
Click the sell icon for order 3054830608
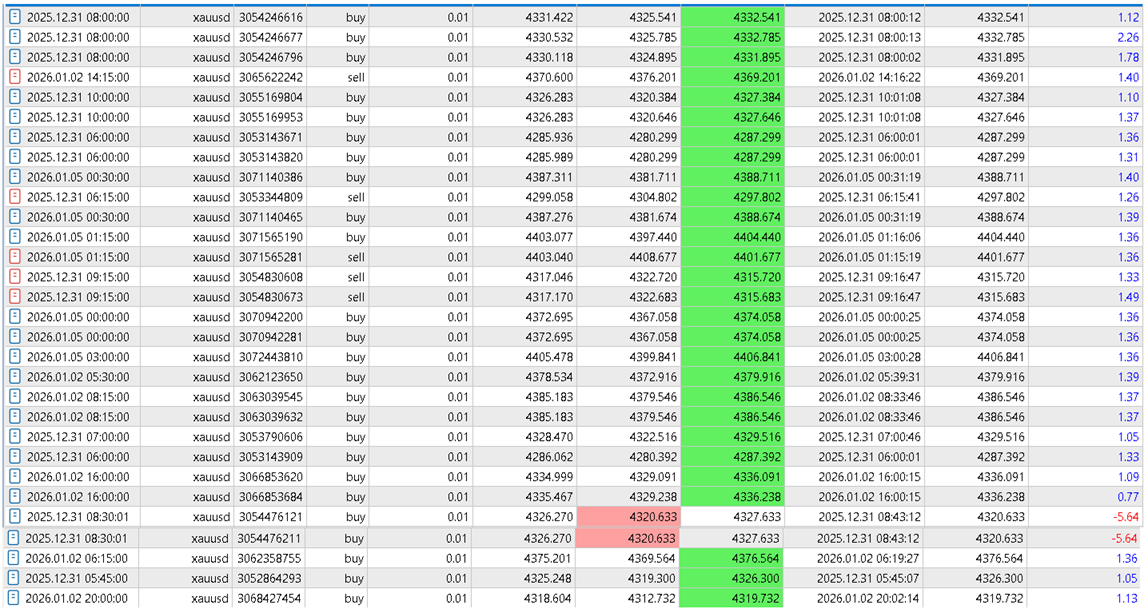[14, 277]
